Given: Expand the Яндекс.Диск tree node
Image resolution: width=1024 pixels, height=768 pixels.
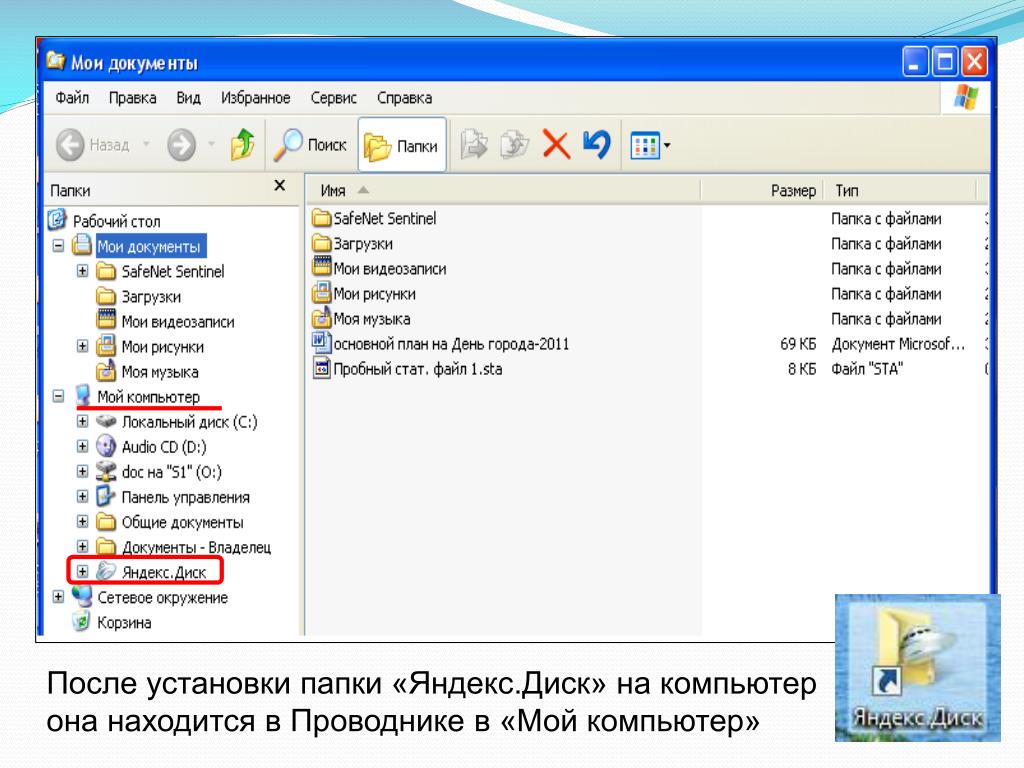Looking at the screenshot, I should point(83,572).
